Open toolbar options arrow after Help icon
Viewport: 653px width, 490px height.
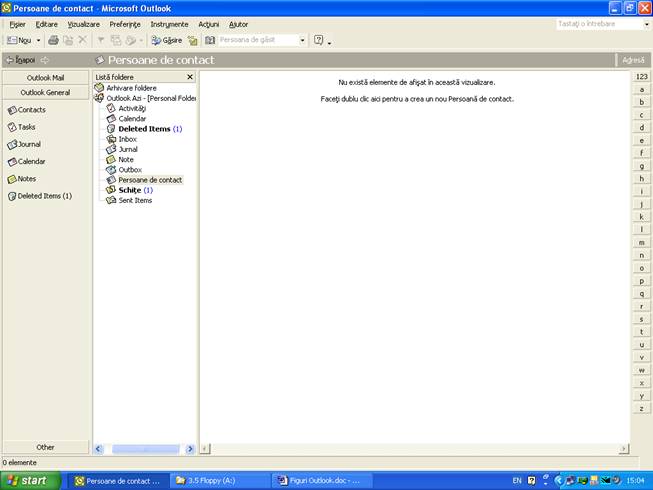click(329, 41)
